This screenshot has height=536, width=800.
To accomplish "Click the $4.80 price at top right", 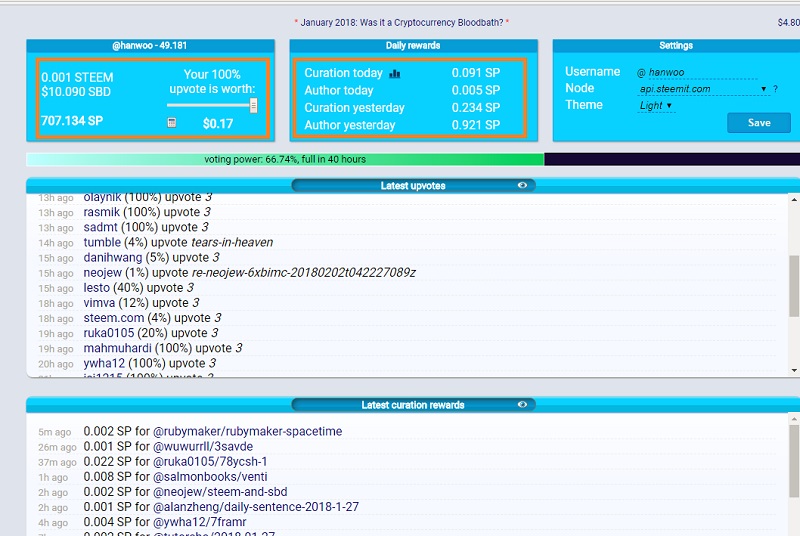I will [x=788, y=22].
